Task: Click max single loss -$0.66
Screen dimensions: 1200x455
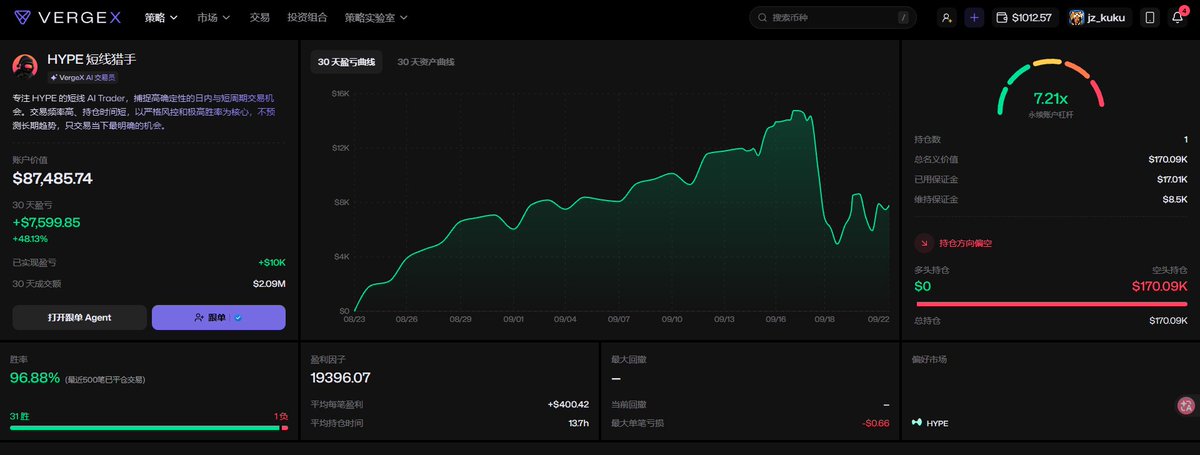Action: pyautogui.click(x=875, y=423)
